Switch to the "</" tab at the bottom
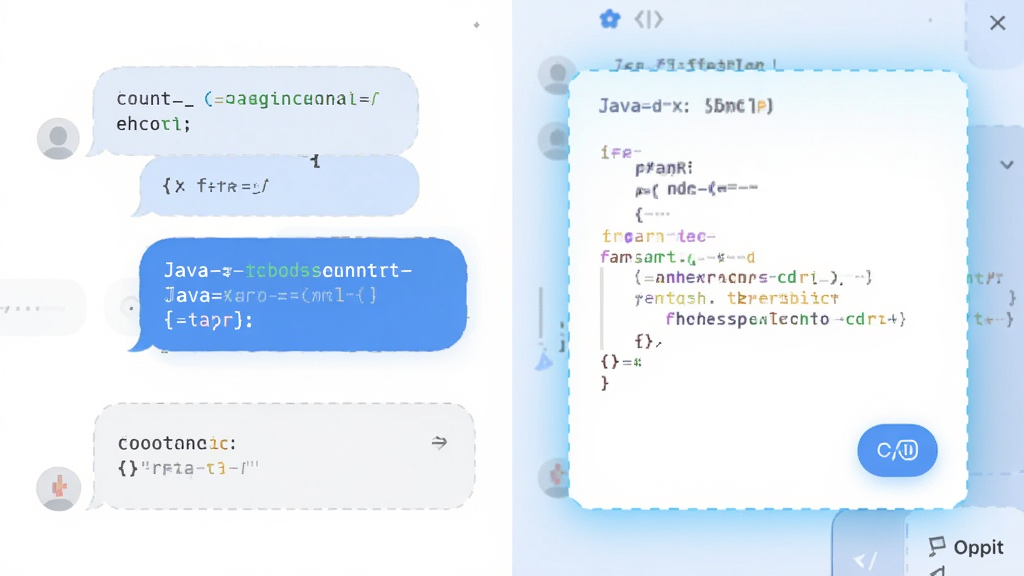The image size is (1024, 576). click(866, 560)
